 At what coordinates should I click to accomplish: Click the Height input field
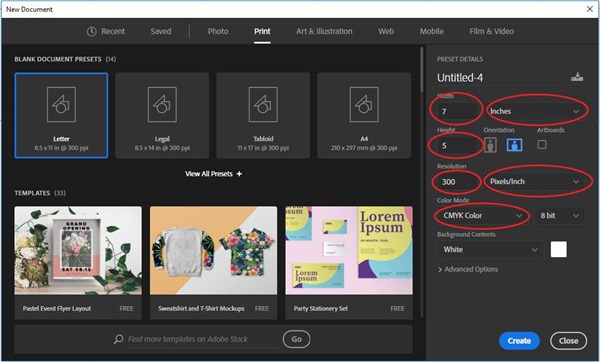tap(458, 145)
